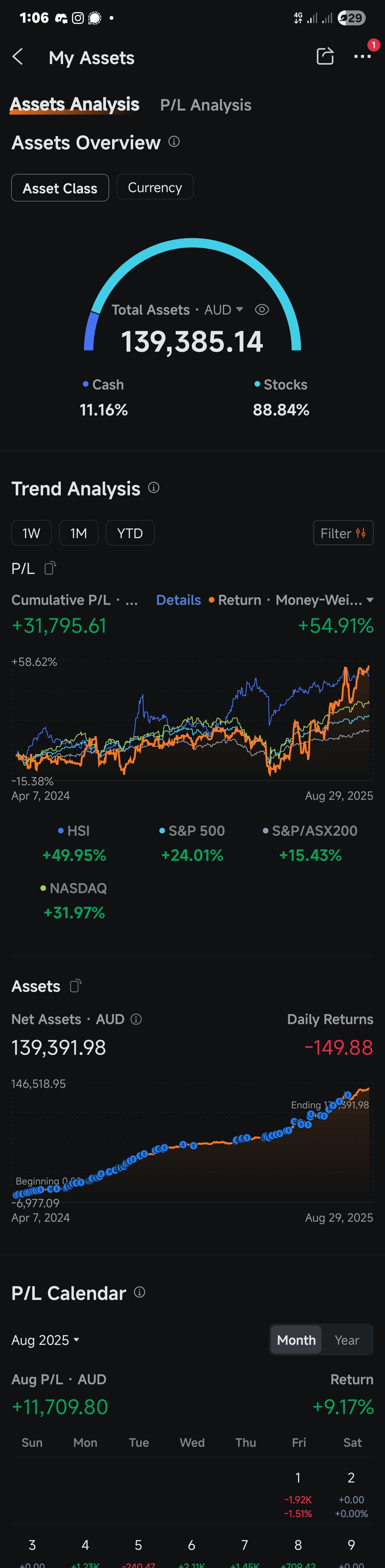Switch to the P/L Analysis tab

(x=205, y=105)
